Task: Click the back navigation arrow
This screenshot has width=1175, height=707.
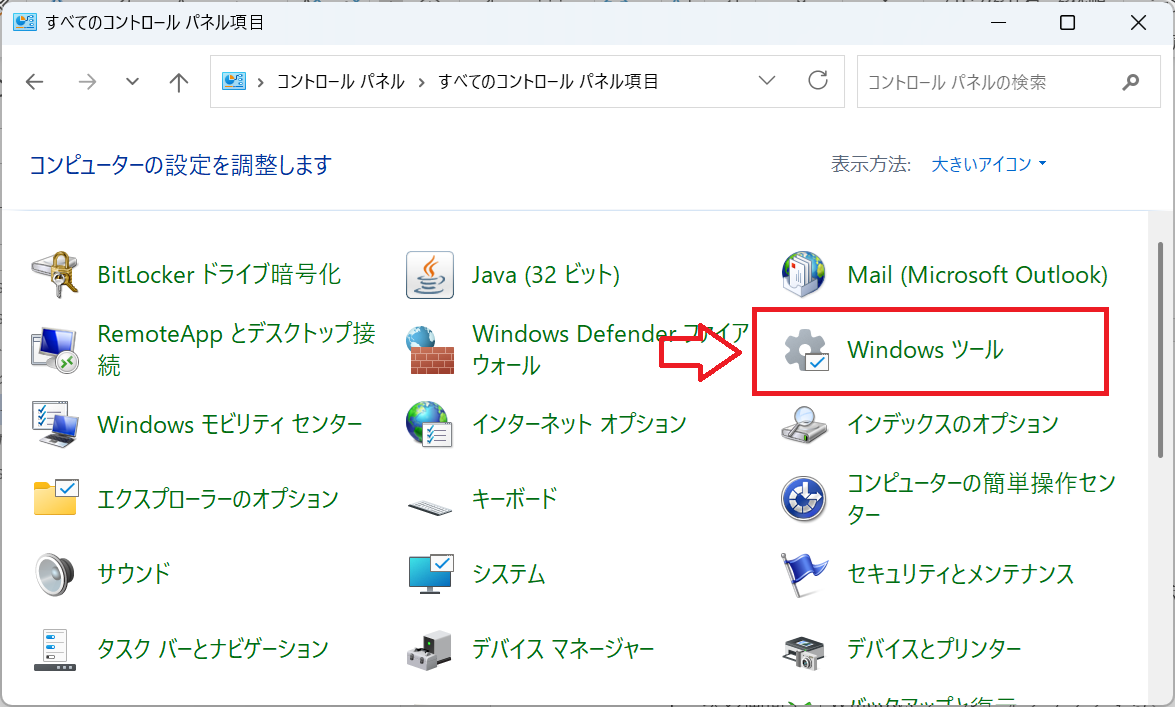Action: pos(34,81)
